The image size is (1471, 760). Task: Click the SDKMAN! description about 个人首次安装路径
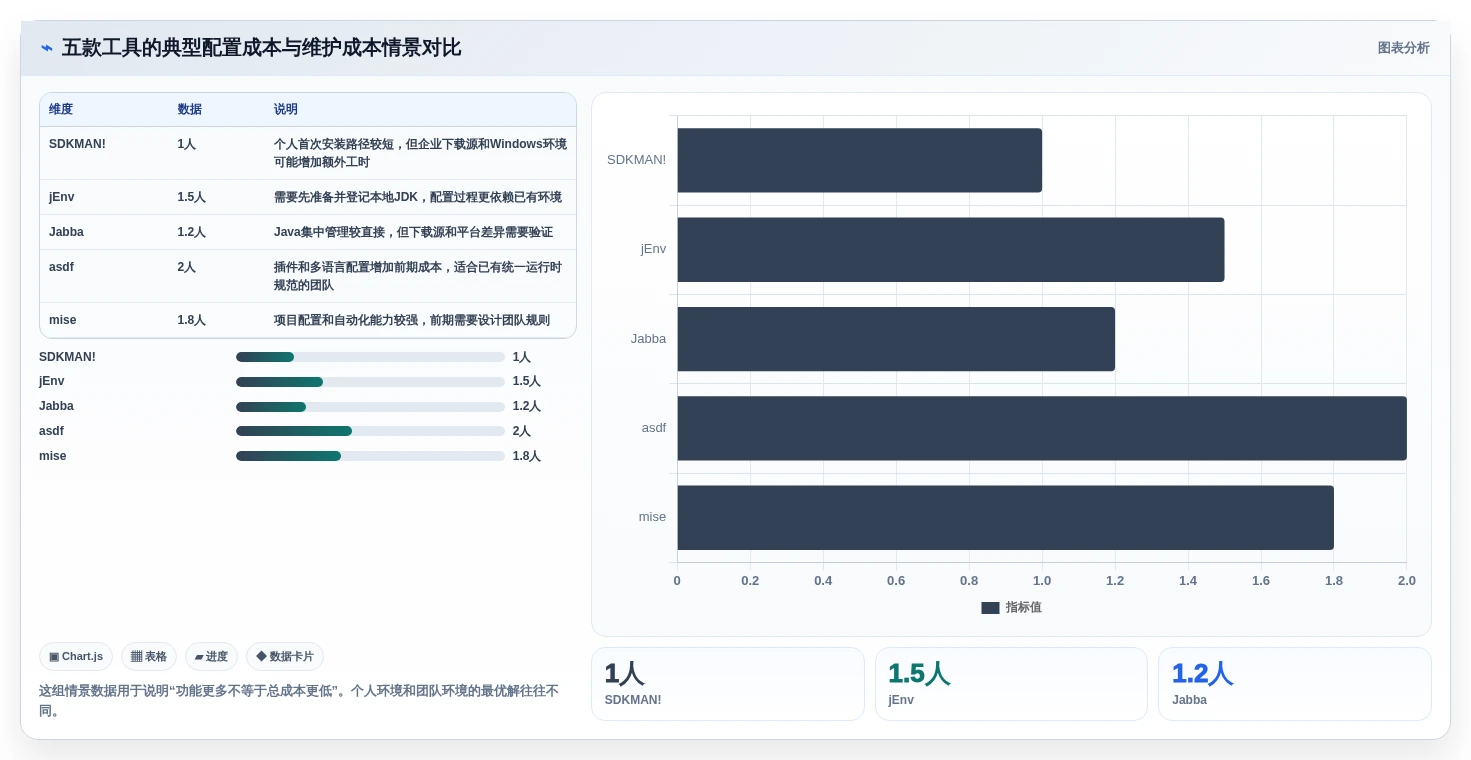(420, 153)
